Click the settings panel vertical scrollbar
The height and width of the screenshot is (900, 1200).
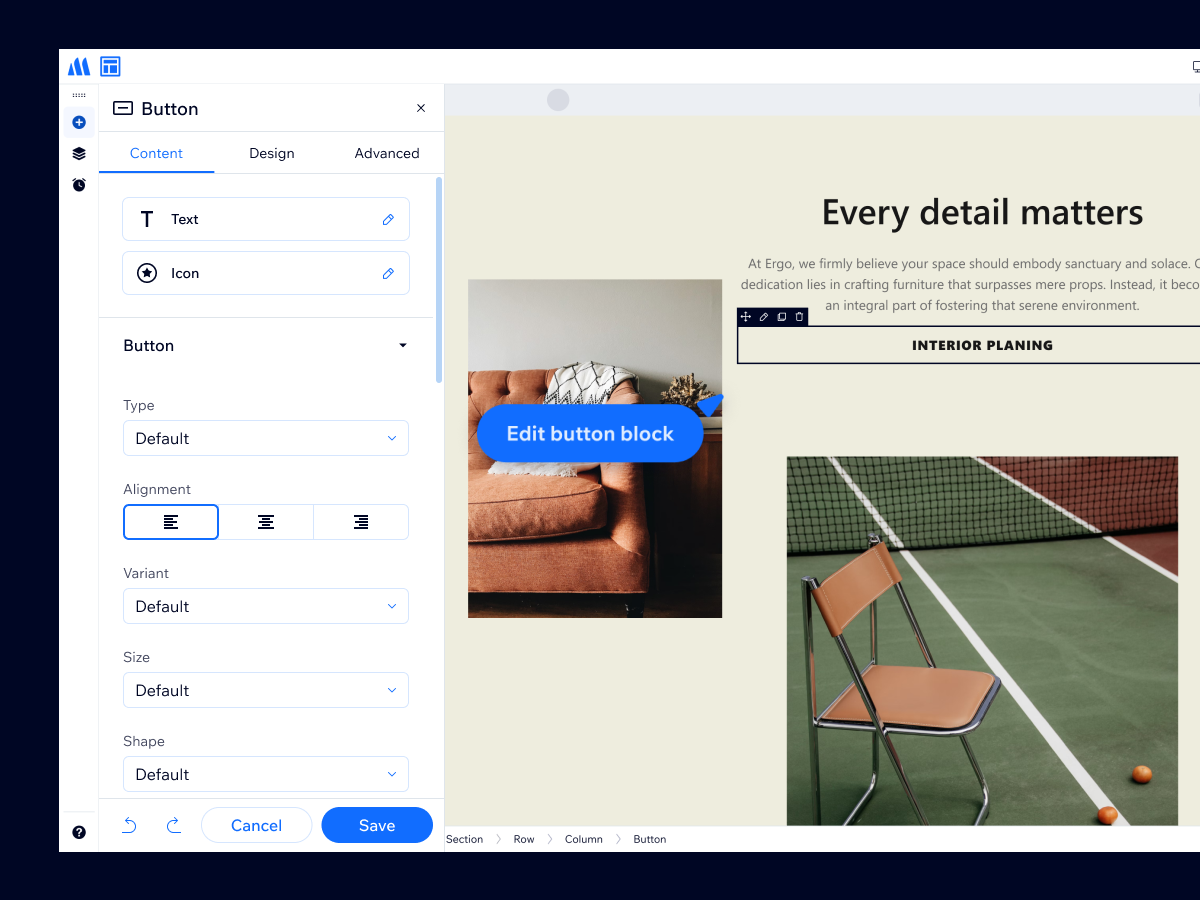[x=438, y=280]
